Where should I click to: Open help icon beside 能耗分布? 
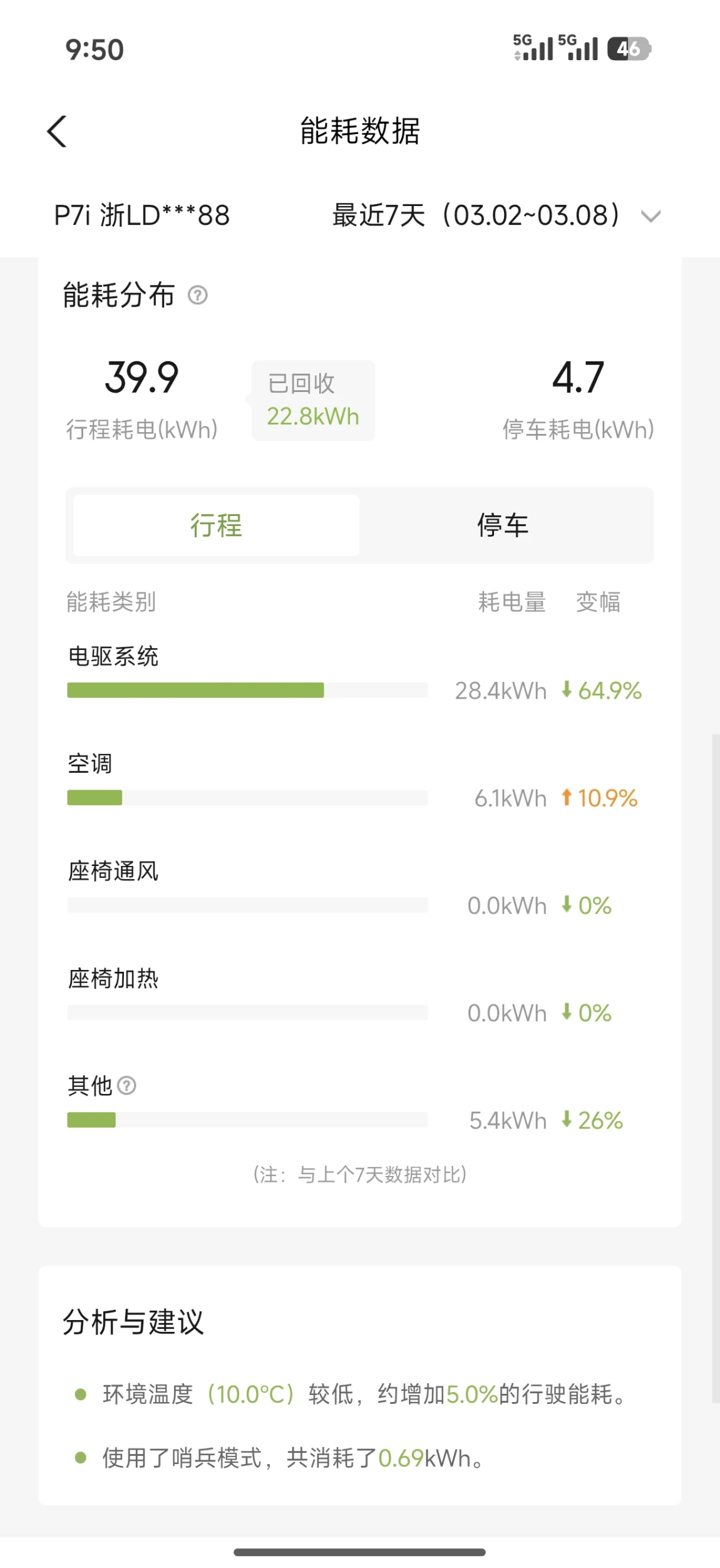[x=198, y=295]
